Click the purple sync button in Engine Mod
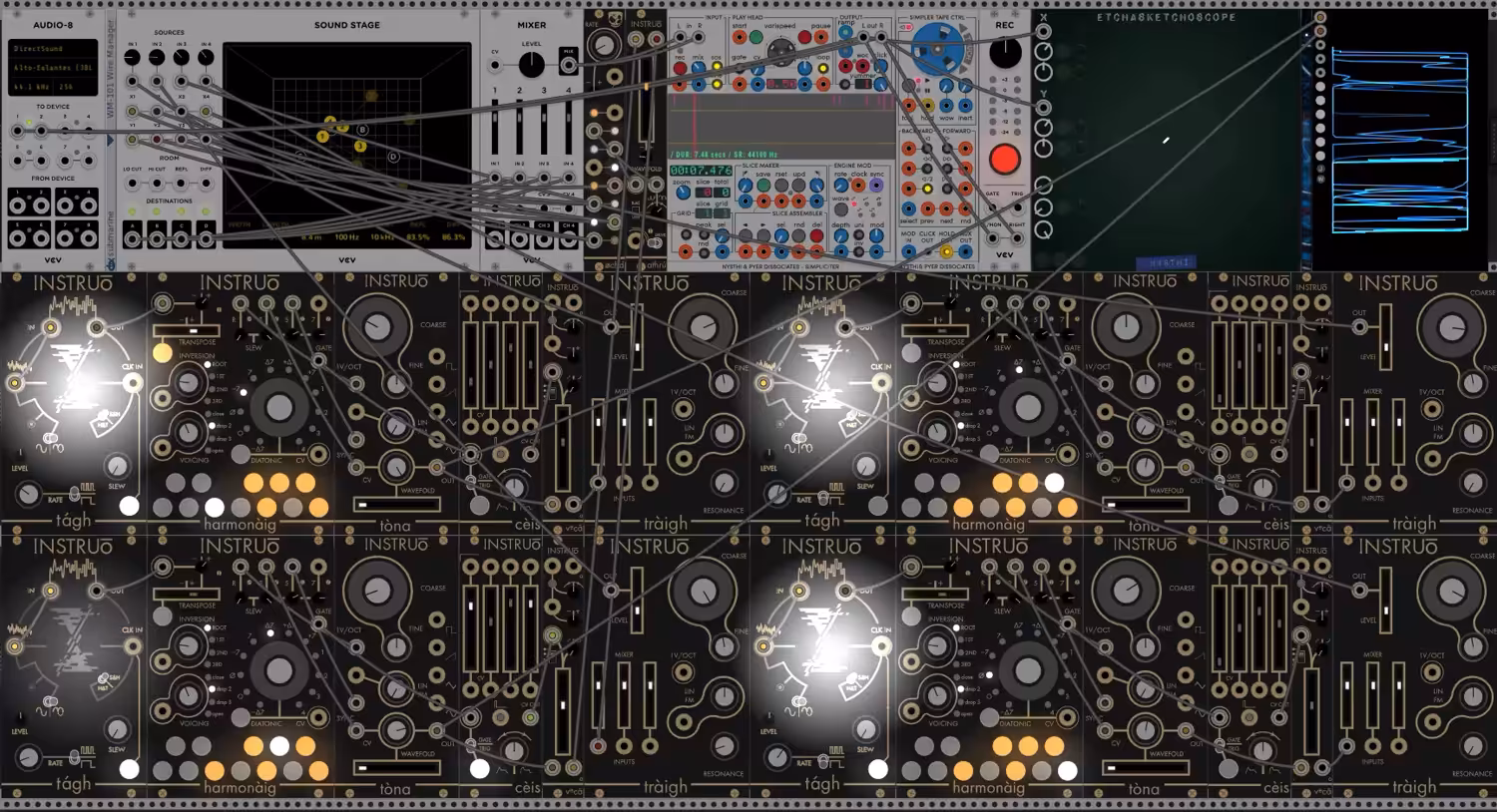The height and width of the screenshot is (812, 1497). [876, 185]
